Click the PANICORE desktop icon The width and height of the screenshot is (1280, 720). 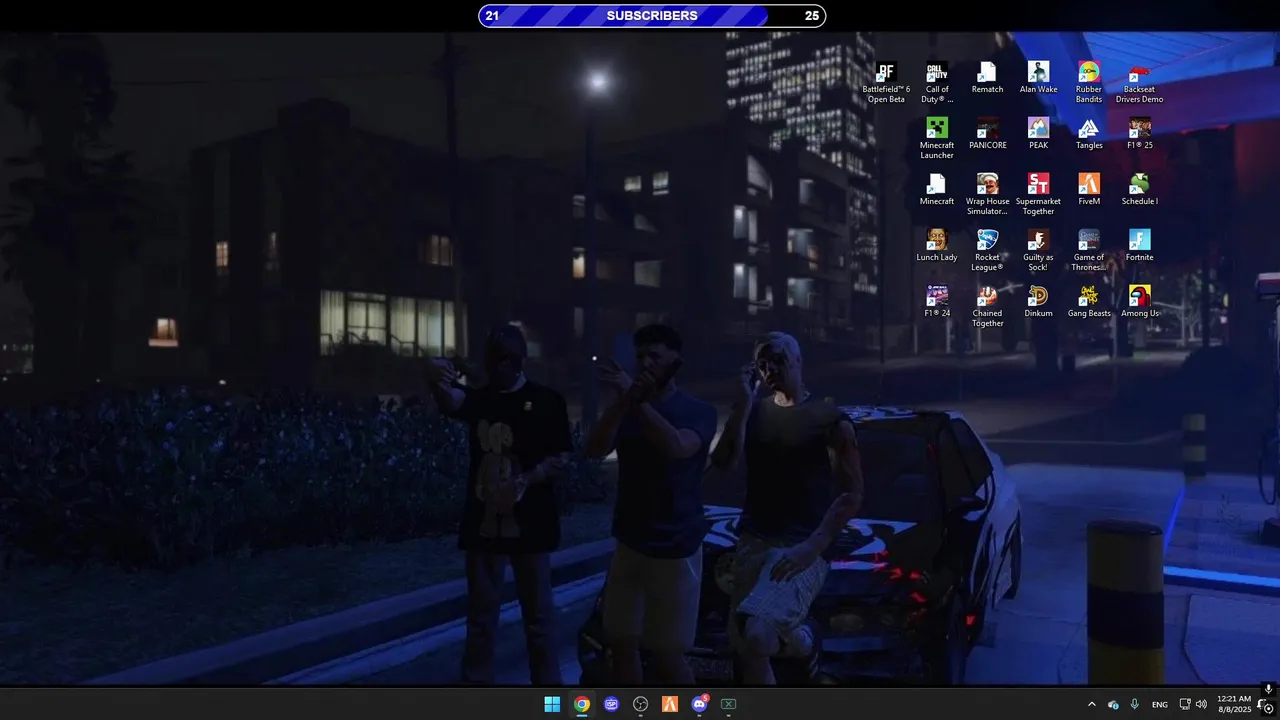(987, 135)
